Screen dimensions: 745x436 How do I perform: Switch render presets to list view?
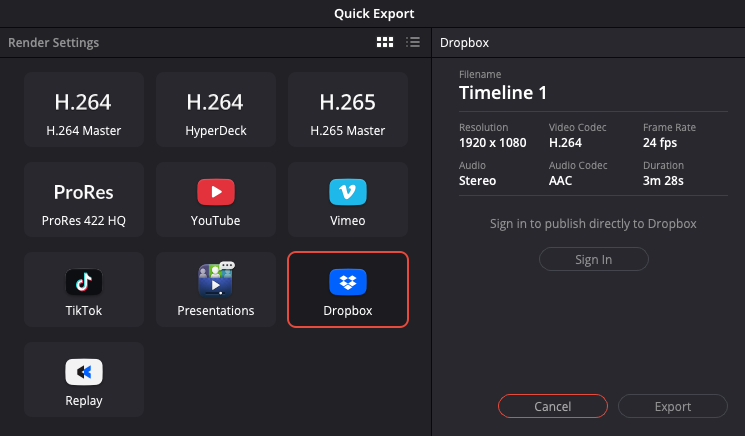[x=413, y=43]
